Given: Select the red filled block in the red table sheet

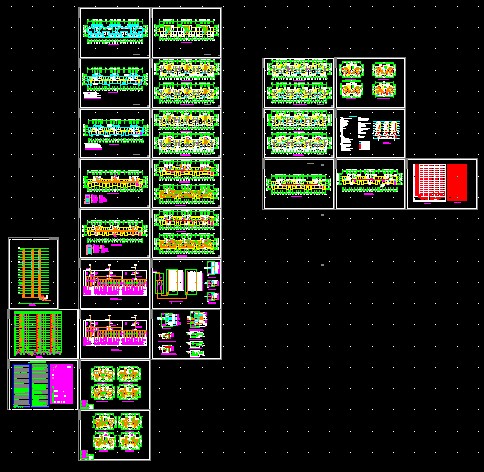Looking at the screenshot, I should pyautogui.click(x=457, y=182).
